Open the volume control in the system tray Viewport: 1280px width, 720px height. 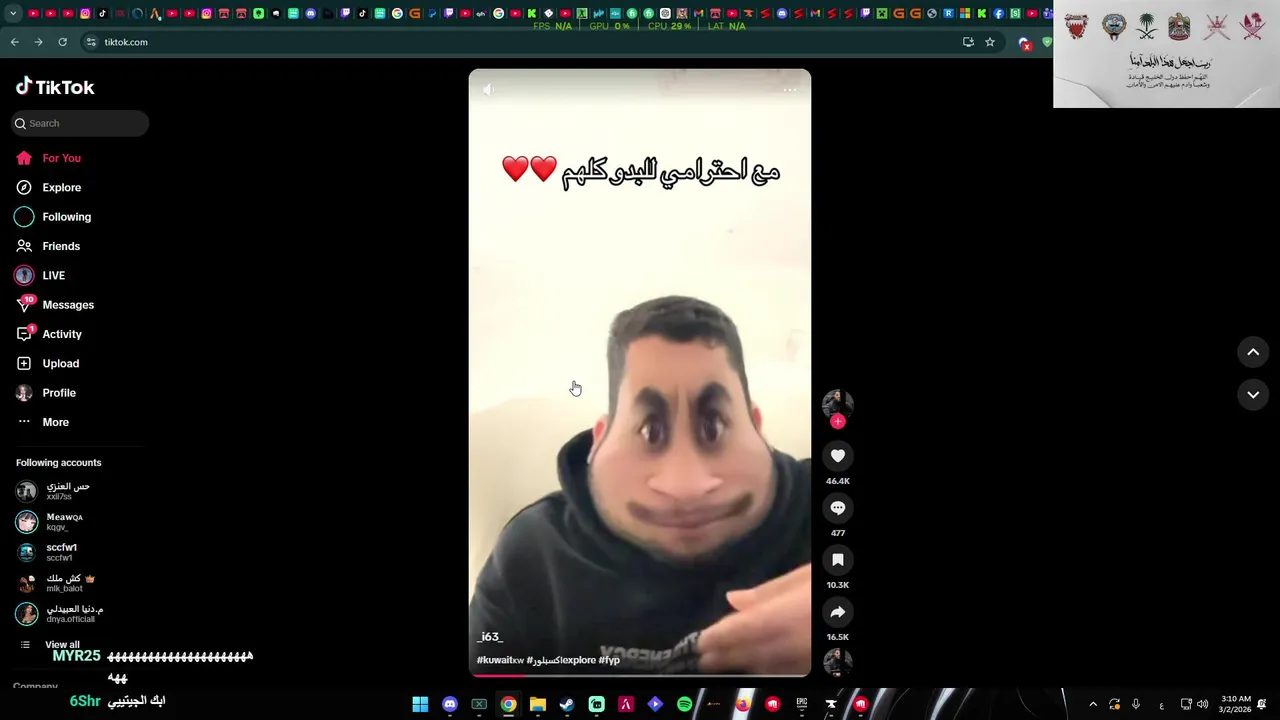coord(1202,704)
